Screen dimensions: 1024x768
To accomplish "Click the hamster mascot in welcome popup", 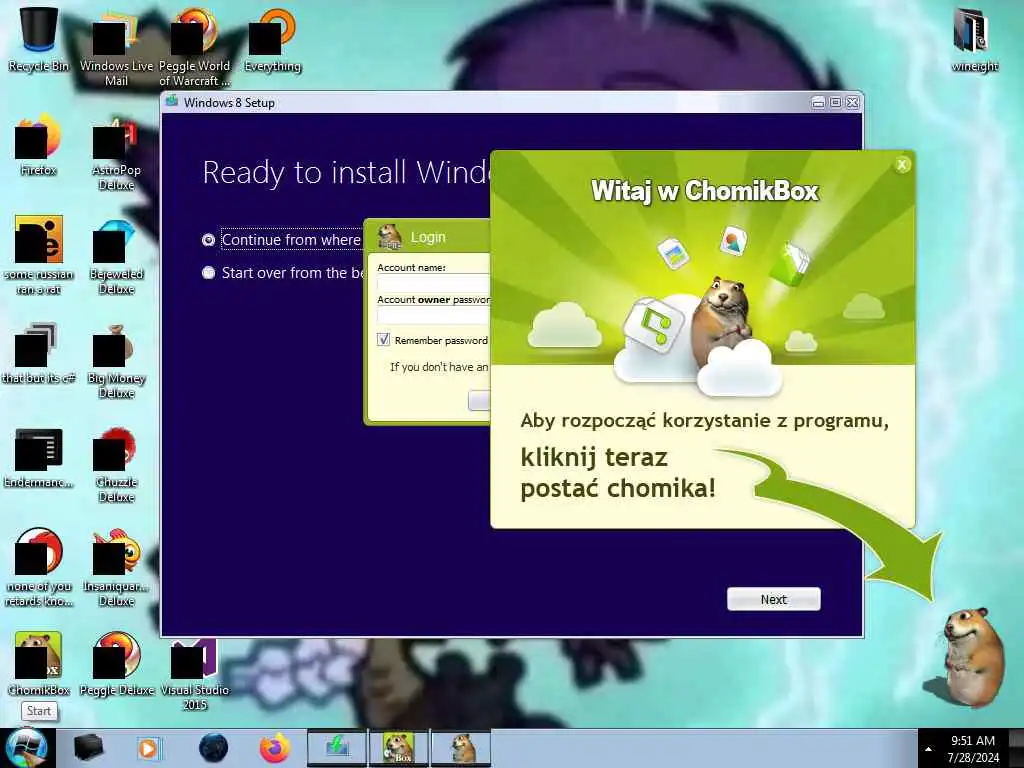I will (x=722, y=320).
